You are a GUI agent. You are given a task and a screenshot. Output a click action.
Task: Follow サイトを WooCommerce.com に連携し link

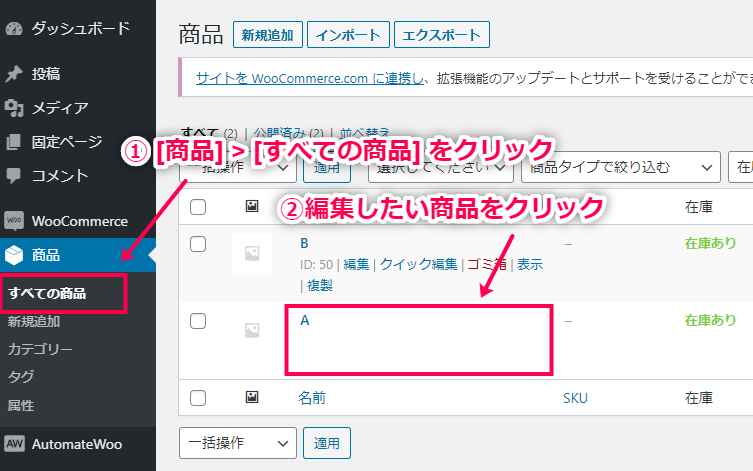pyautogui.click(x=310, y=78)
